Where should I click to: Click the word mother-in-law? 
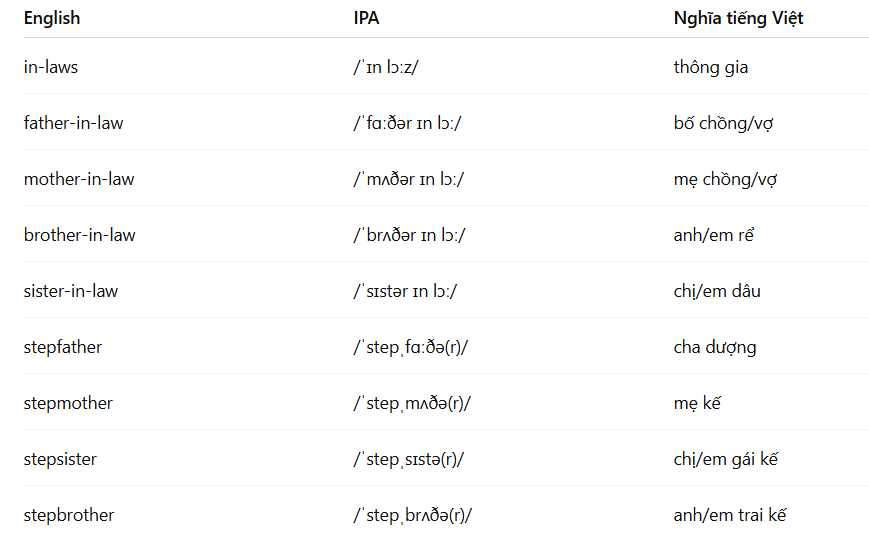click(79, 179)
